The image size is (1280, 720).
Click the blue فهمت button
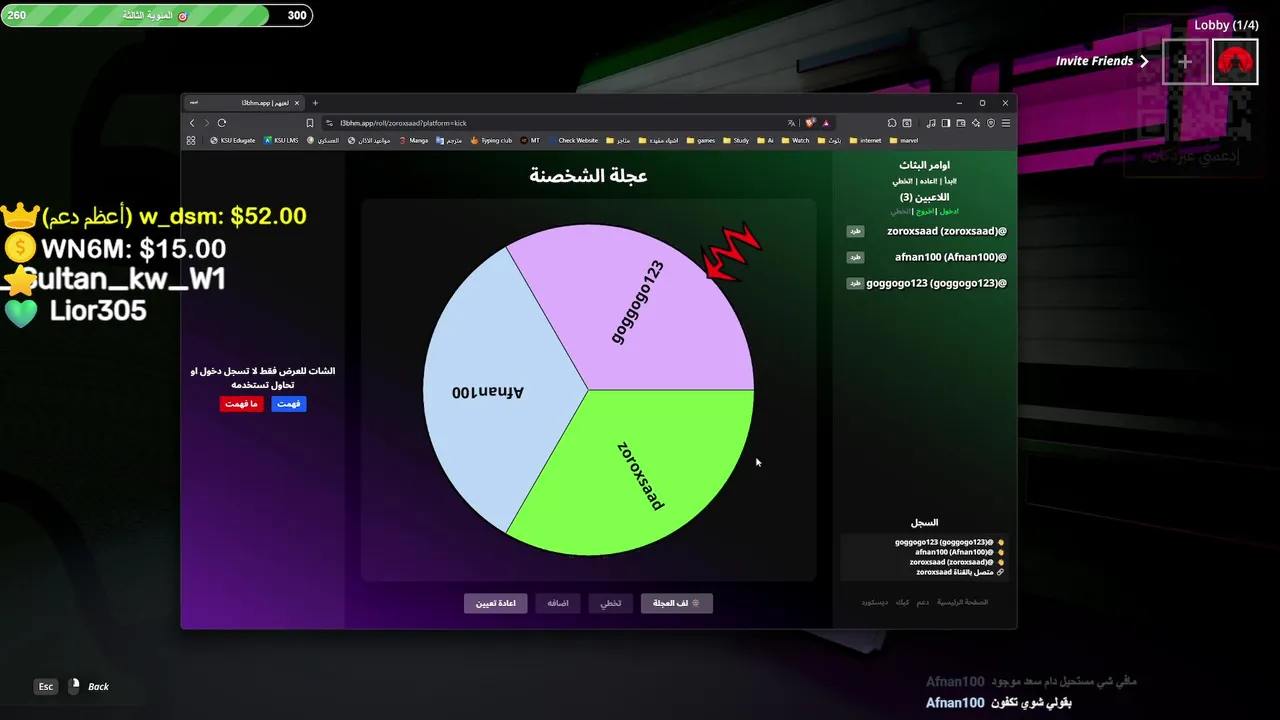[288, 404]
